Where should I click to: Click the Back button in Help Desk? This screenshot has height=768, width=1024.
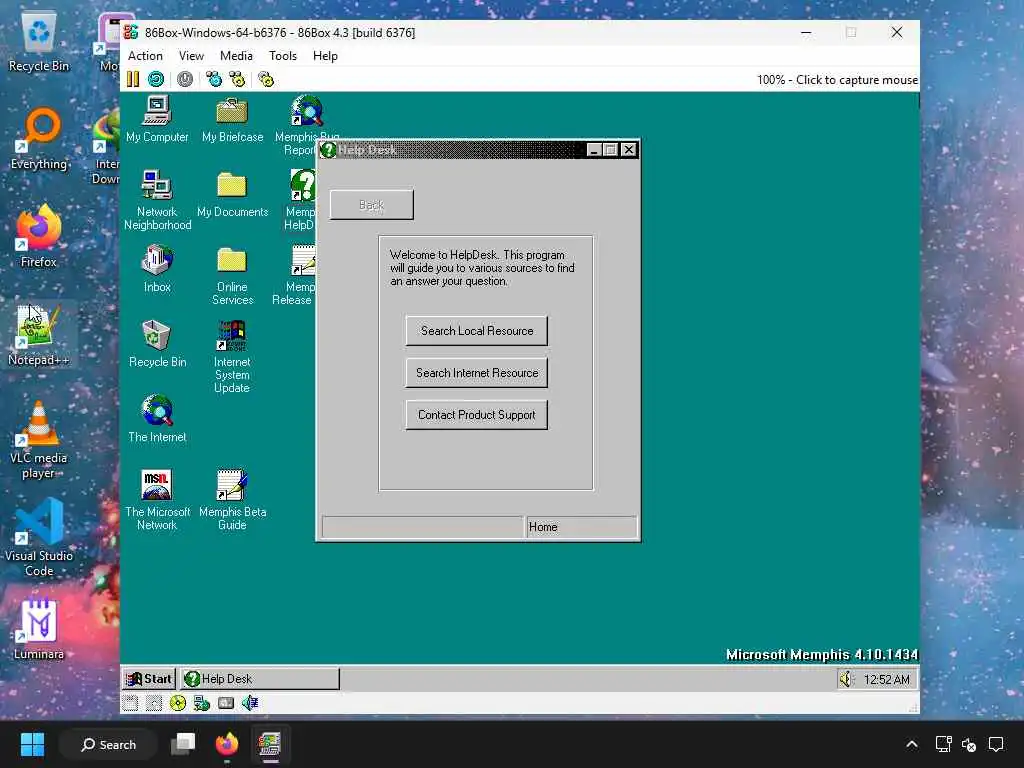click(x=372, y=205)
